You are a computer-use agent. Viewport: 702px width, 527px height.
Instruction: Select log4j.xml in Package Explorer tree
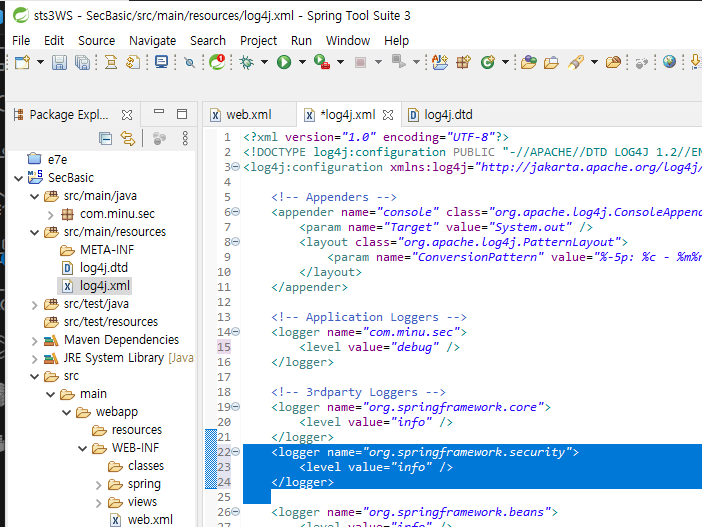click(104, 286)
